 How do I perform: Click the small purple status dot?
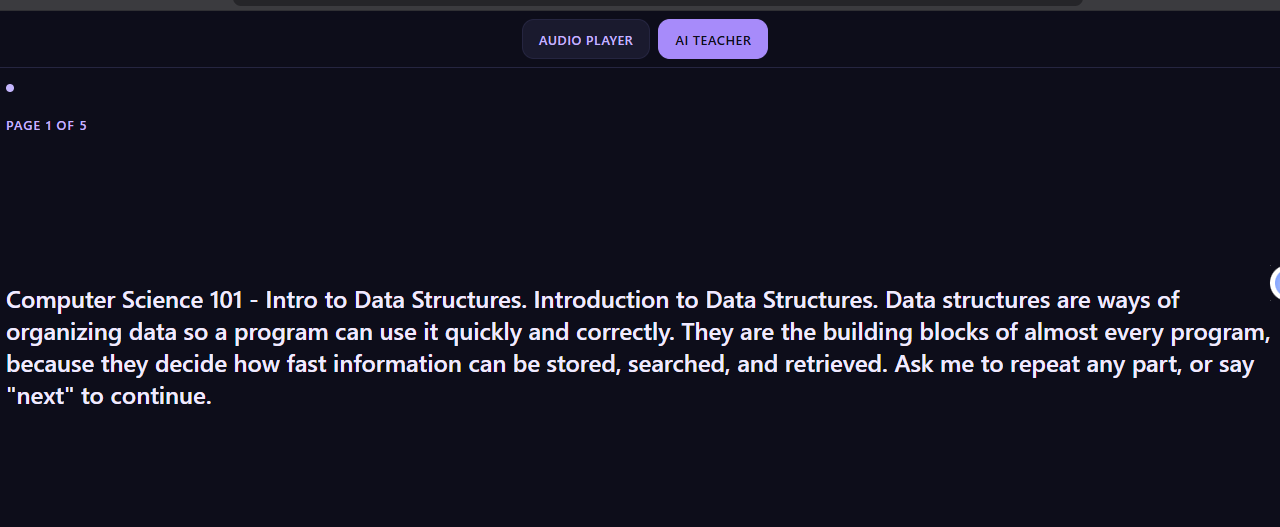point(10,88)
